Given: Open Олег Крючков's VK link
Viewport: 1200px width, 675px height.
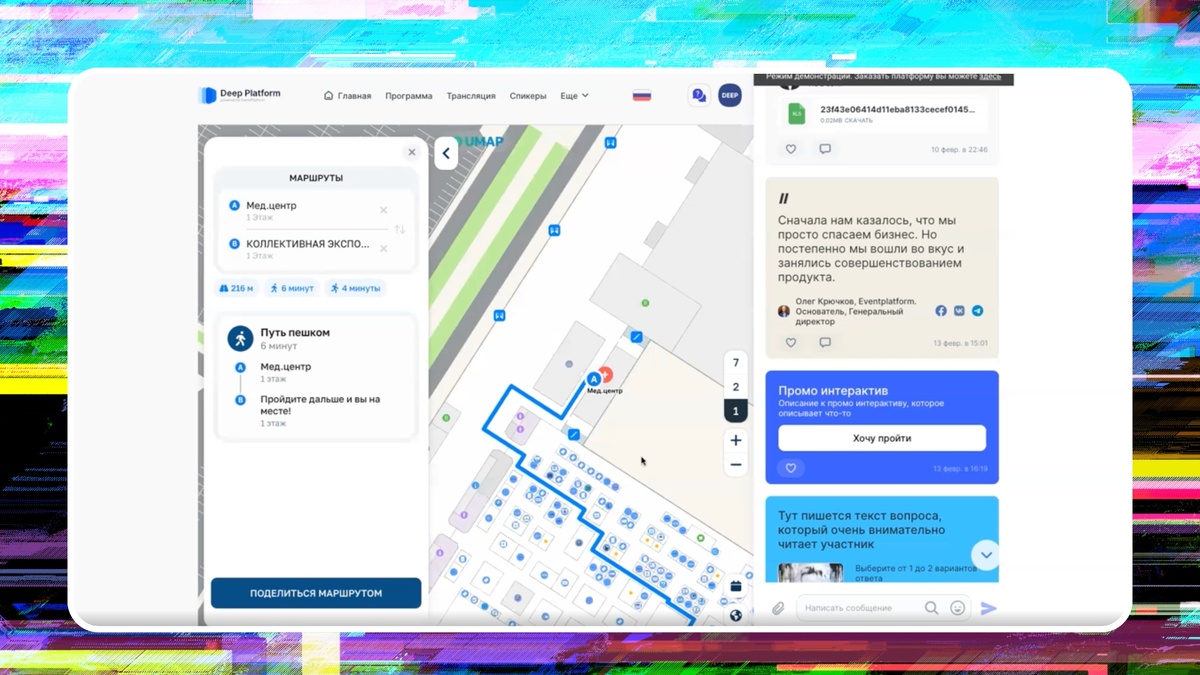Looking at the screenshot, I should point(959,311).
